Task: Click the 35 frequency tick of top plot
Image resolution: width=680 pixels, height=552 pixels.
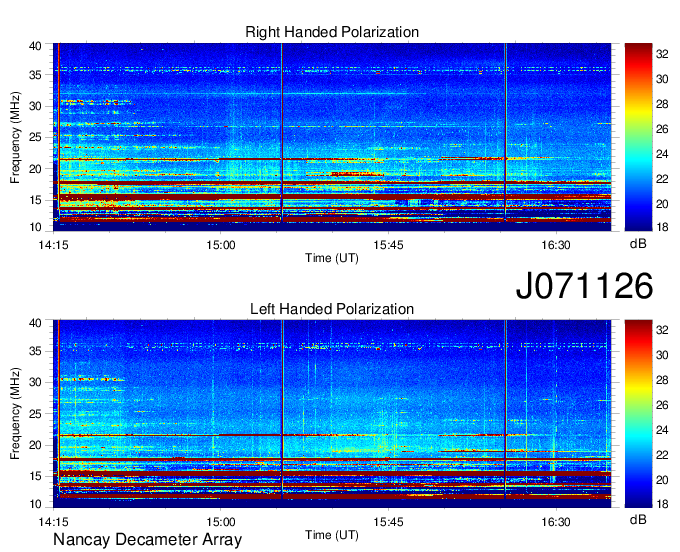Action: 35,75
